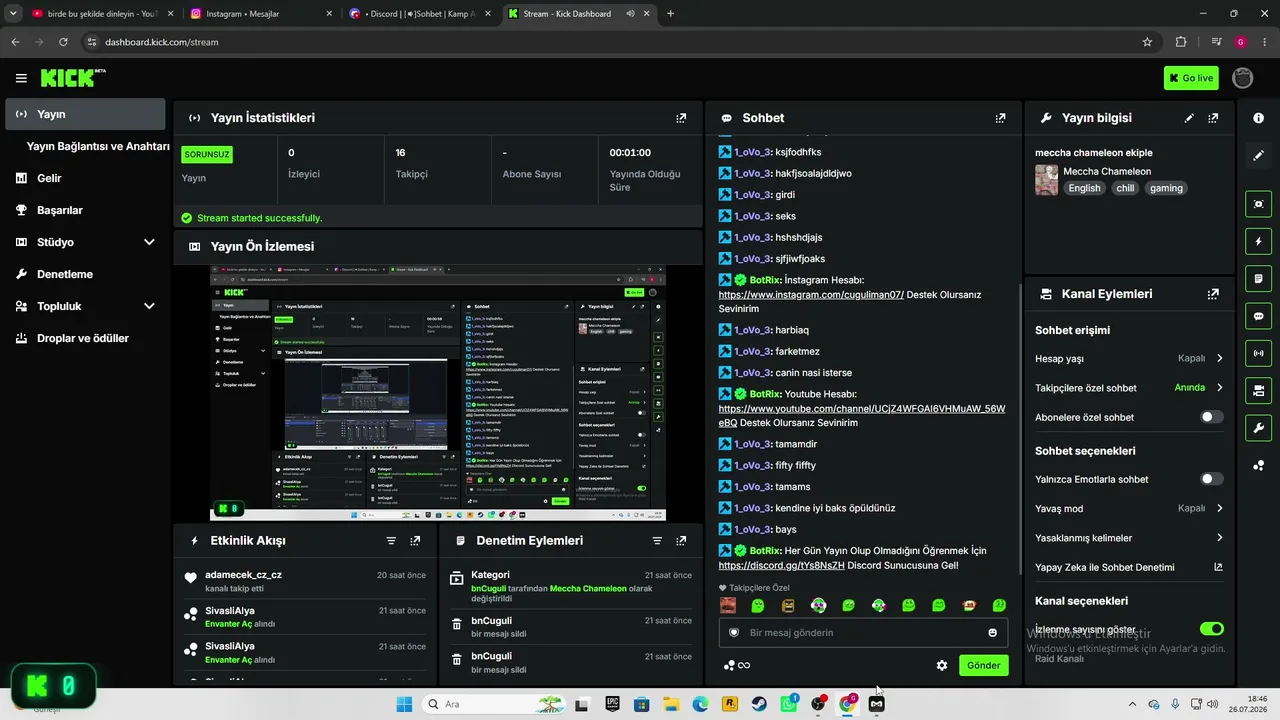The height and width of the screenshot is (720, 1280).
Task: Toggle the wrench icon in right rail
Action: (1258, 428)
